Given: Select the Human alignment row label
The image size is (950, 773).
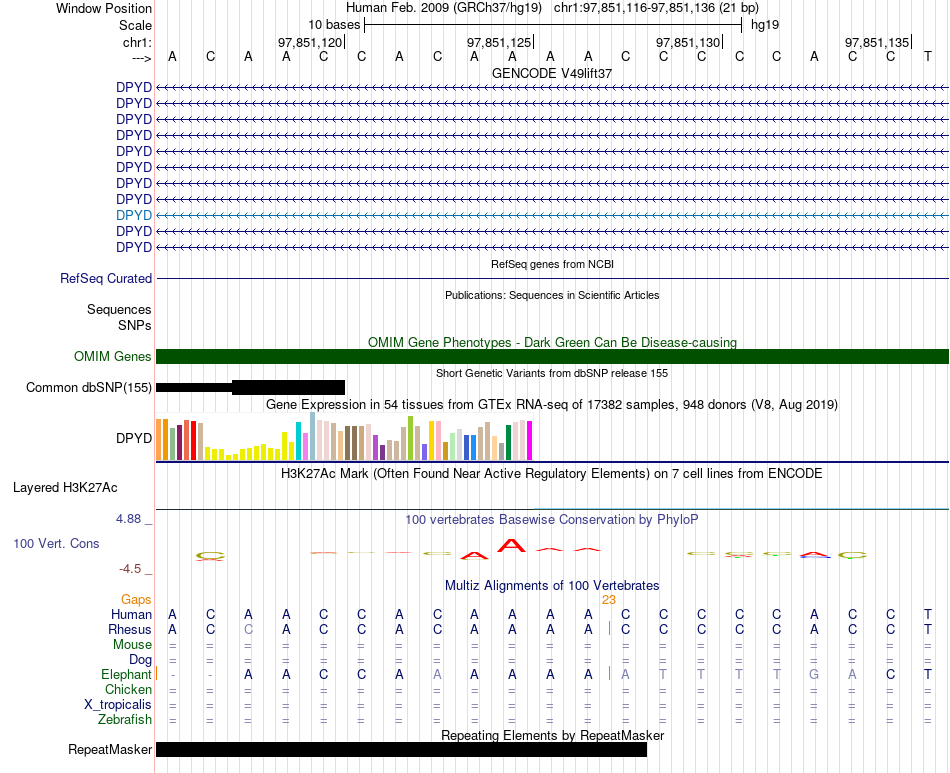Looking at the screenshot, I should (x=131, y=615).
